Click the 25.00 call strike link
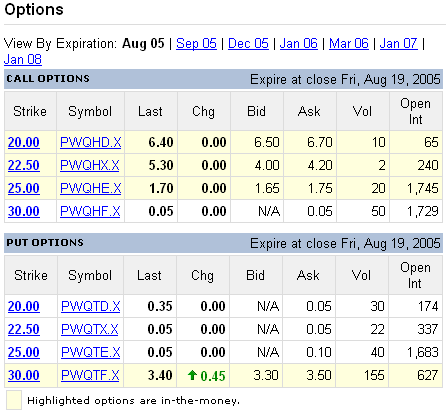This screenshot has height=413, width=446. pos(24,188)
